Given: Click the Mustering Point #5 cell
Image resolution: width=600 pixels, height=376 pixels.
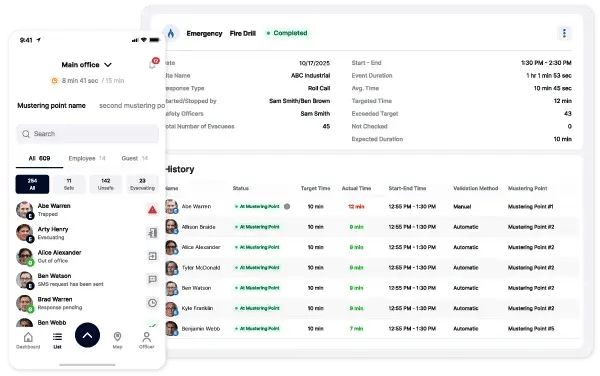Looking at the screenshot, I should pyautogui.click(x=531, y=329).
